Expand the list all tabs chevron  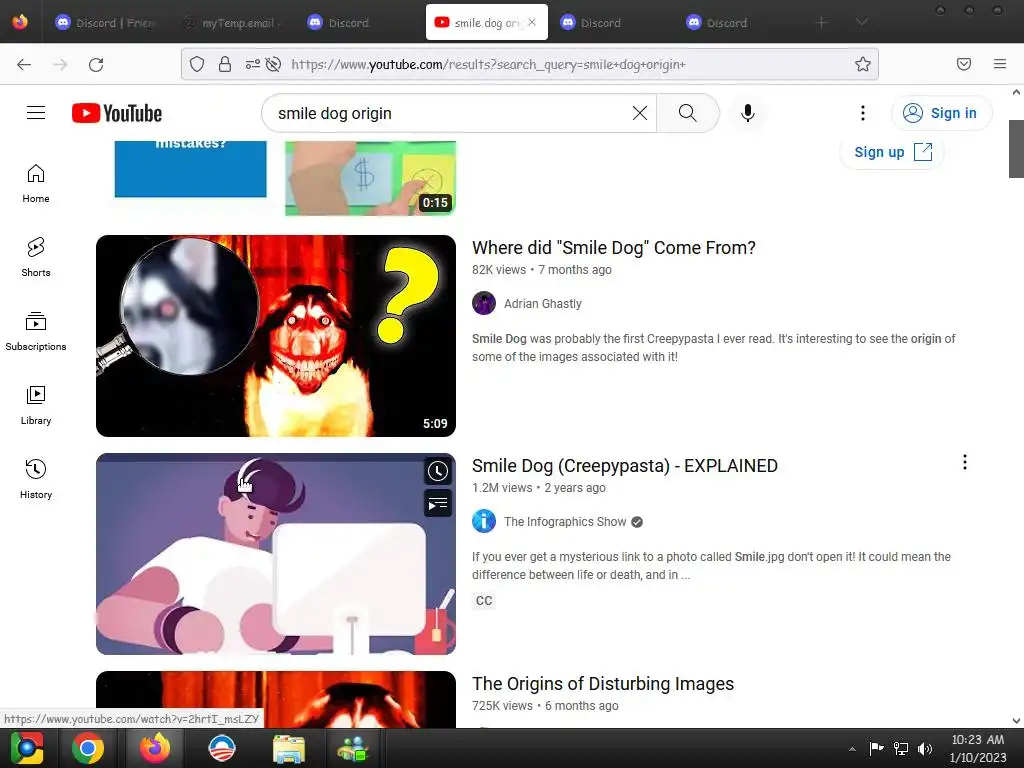[862, 23]
